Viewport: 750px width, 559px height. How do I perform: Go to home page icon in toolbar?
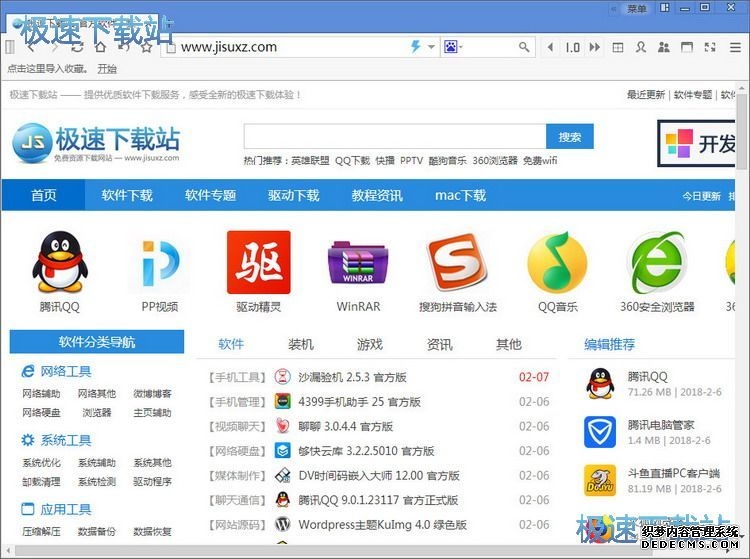[x=100, y=47]
